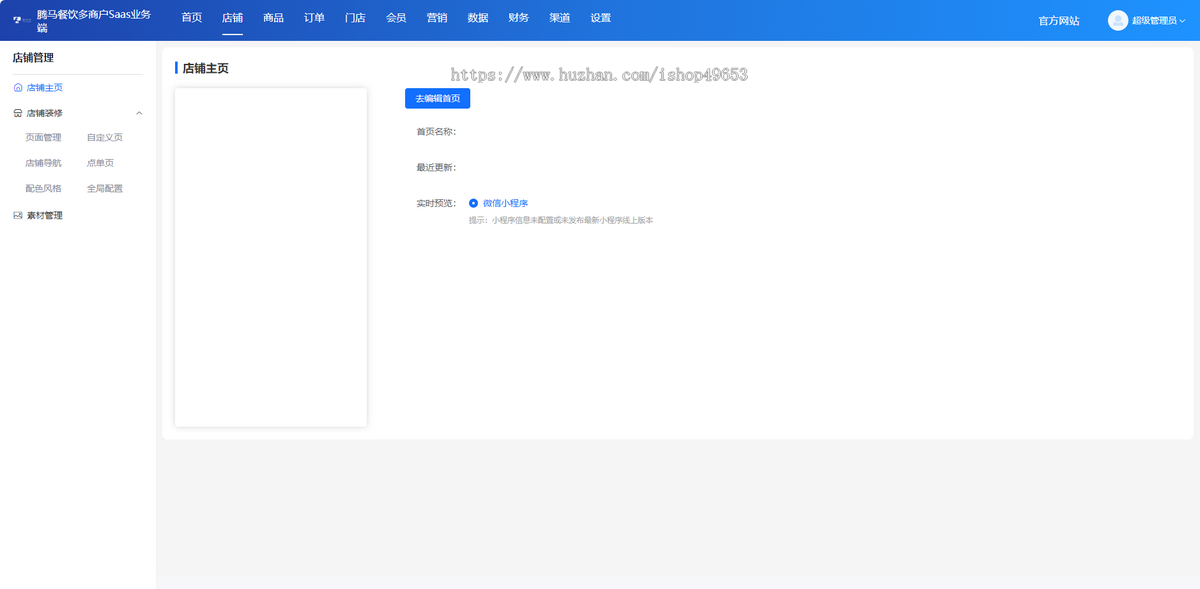1200x589 pixels.
Task: Visit the 官方网站 link
Action: [1059, 20]
